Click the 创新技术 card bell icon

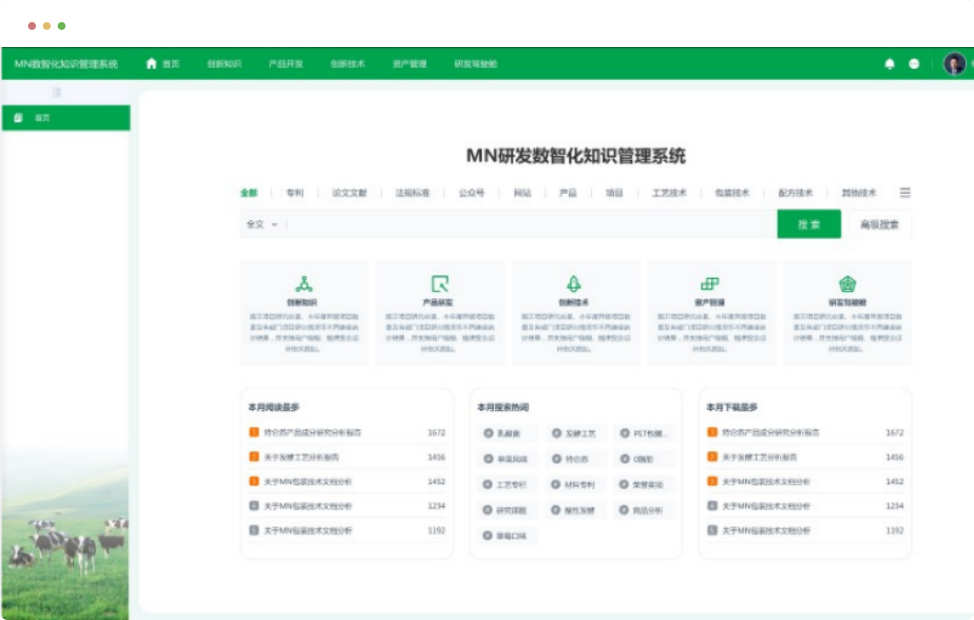574,284
